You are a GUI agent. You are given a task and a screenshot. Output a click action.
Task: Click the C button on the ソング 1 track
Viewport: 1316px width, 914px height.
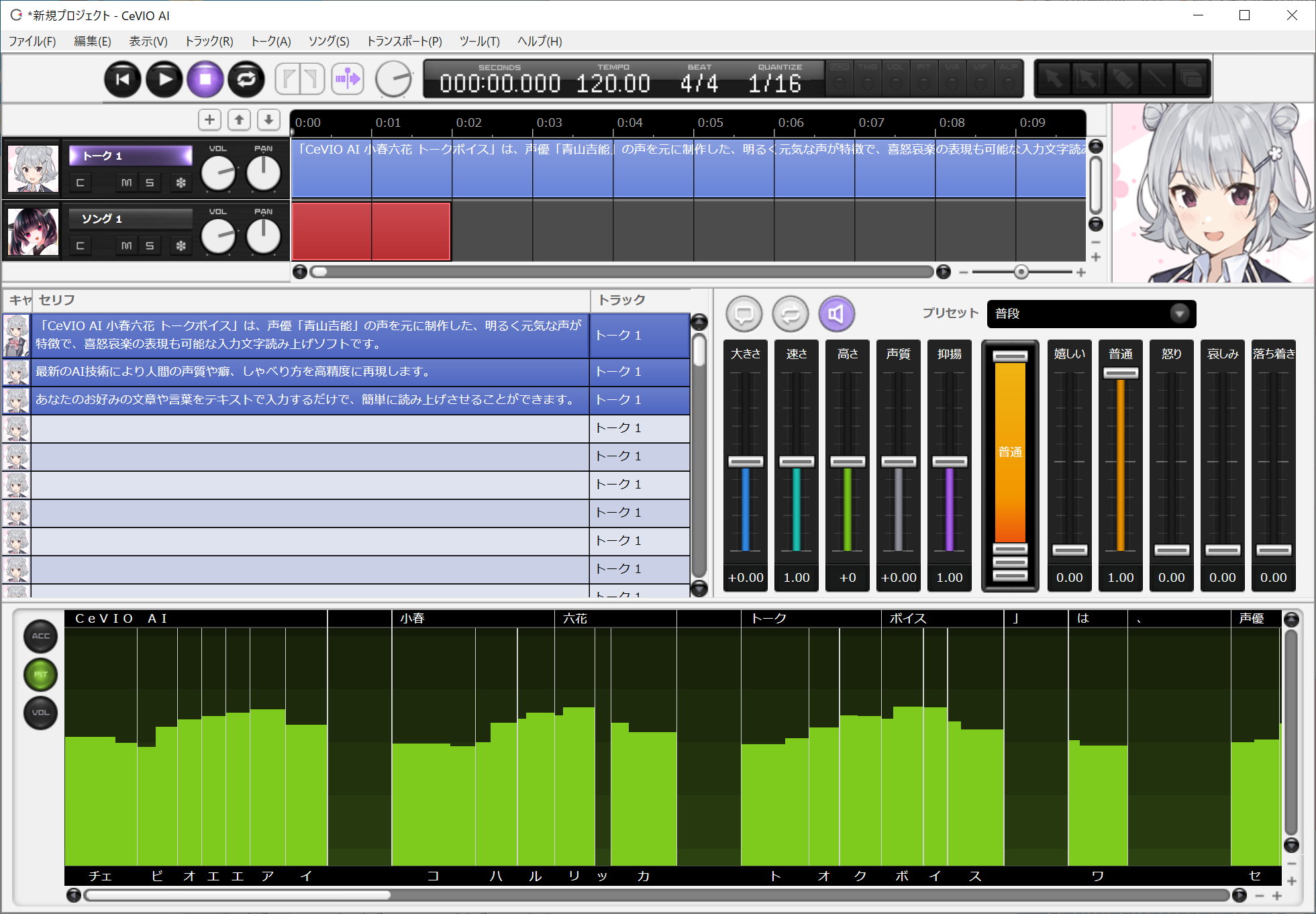81,246
